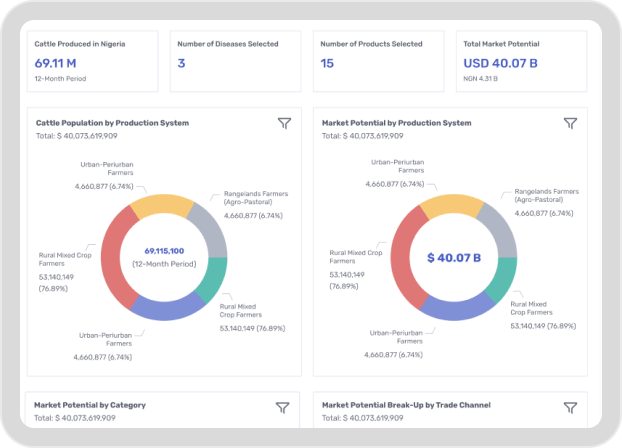This screenshot has width=622, height=448.
Task: Click the 69,115,100 center value in donut
Action: pos(163,250)
